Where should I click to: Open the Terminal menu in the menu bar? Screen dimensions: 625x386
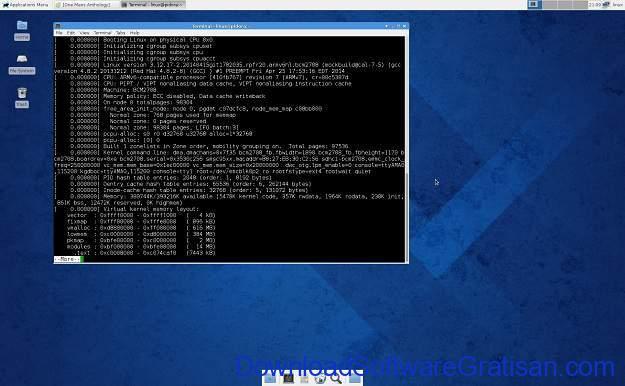tap(102, 33)
